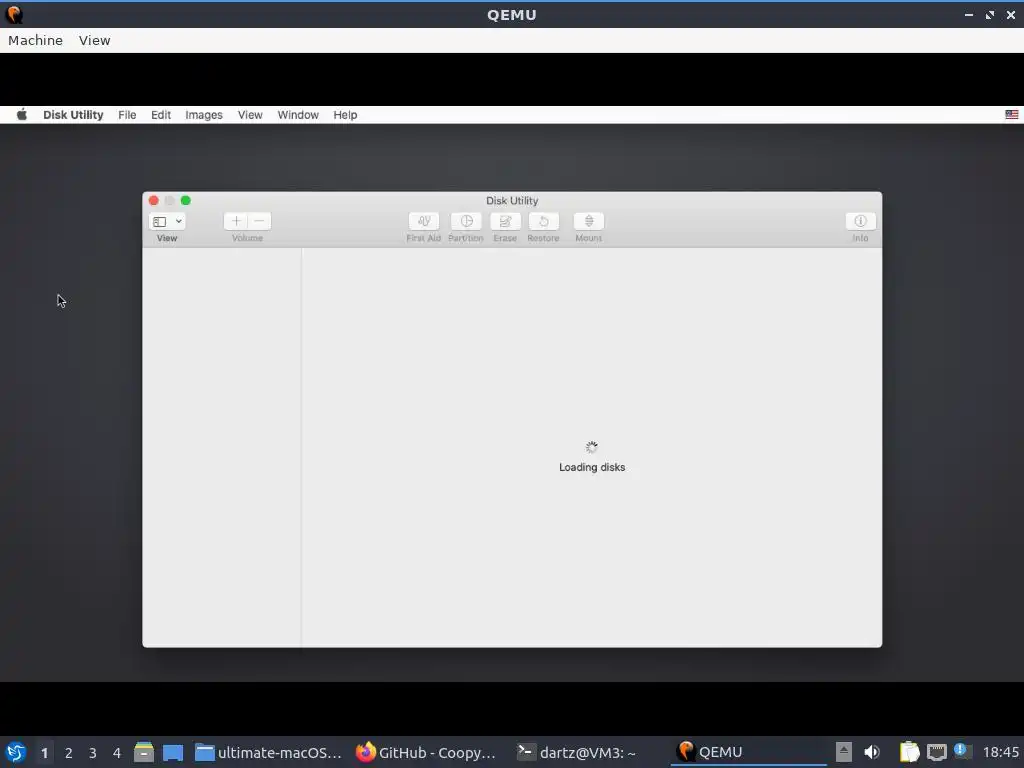Switch to the GitHub Firefox window
This screenshot has width=1024, height=768.
[x=426, y=752]
